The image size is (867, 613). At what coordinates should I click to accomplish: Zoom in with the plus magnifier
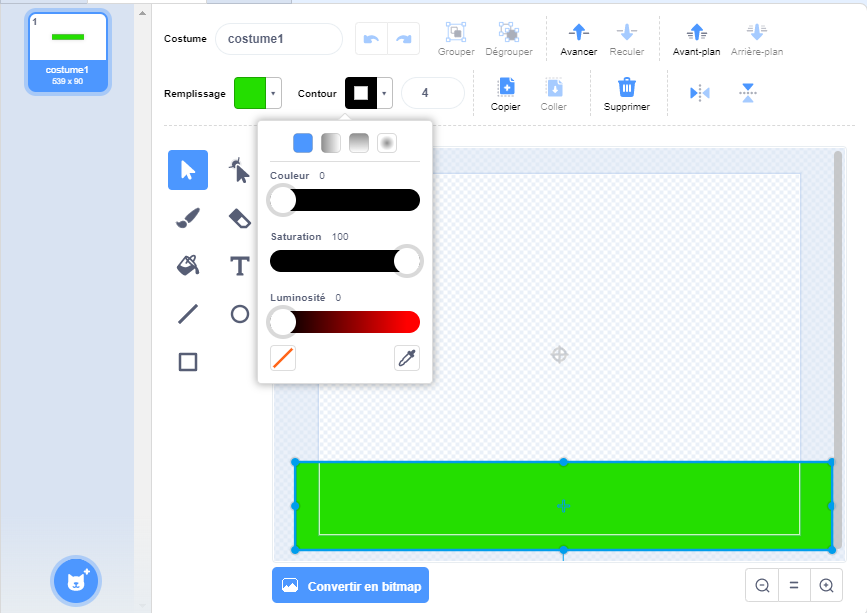[x=826, y=585]
